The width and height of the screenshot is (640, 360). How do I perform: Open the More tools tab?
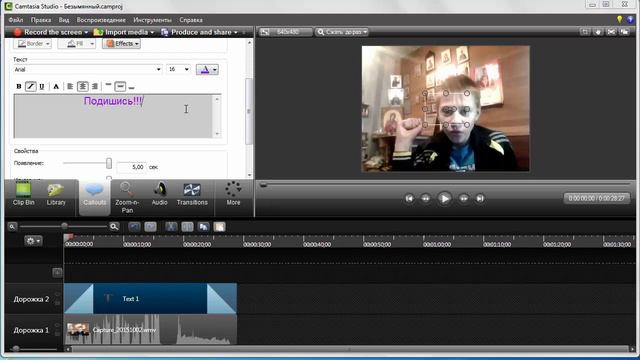[x=233, y=194]
